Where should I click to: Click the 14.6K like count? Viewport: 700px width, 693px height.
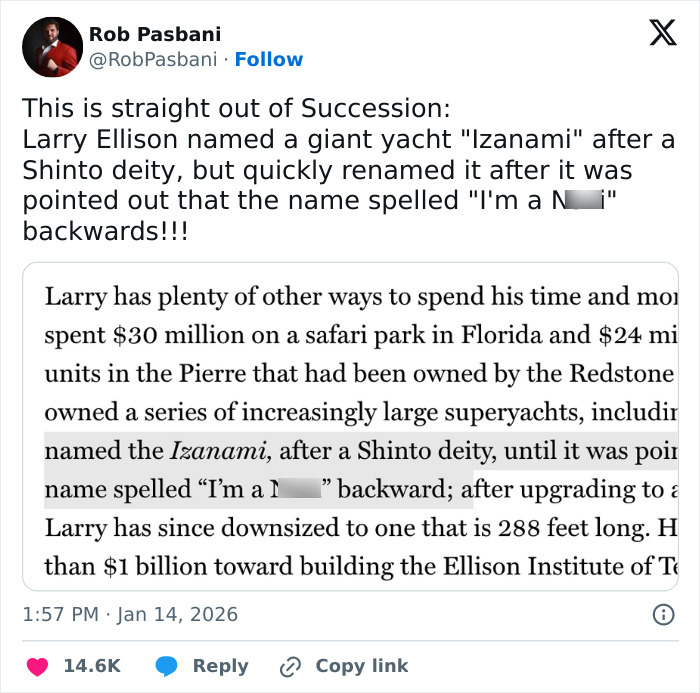(x=93, y=665)
